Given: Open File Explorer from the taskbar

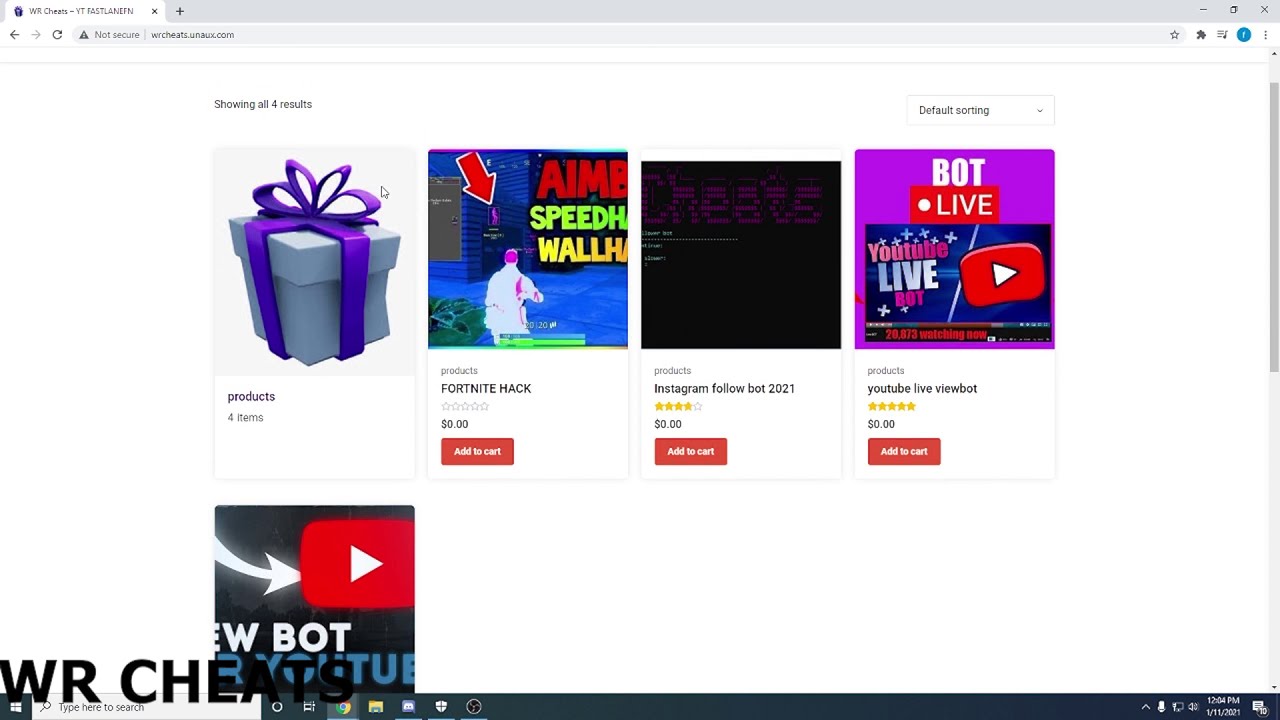Looking at the screenshot, I should pos(376,707).
